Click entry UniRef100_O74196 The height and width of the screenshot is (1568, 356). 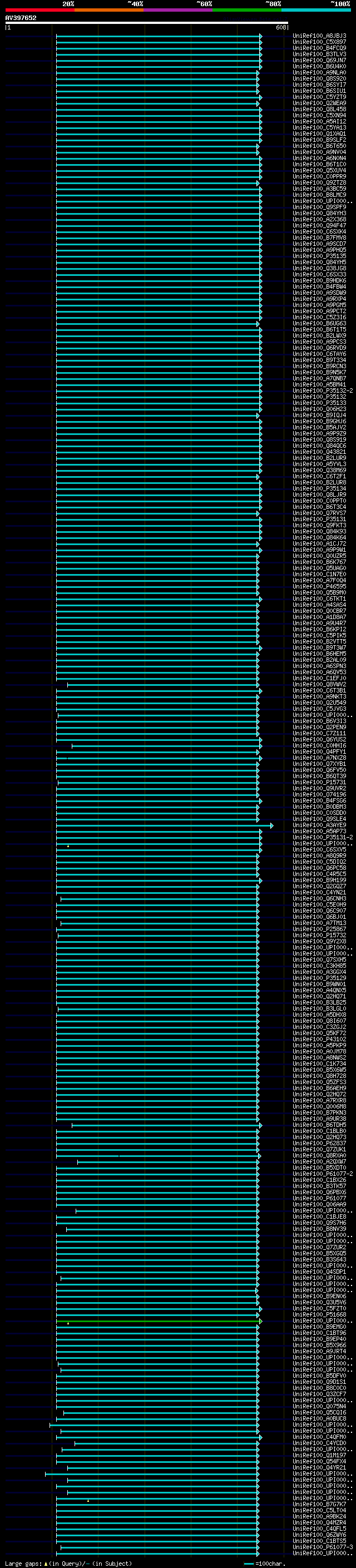click(319, 795)
